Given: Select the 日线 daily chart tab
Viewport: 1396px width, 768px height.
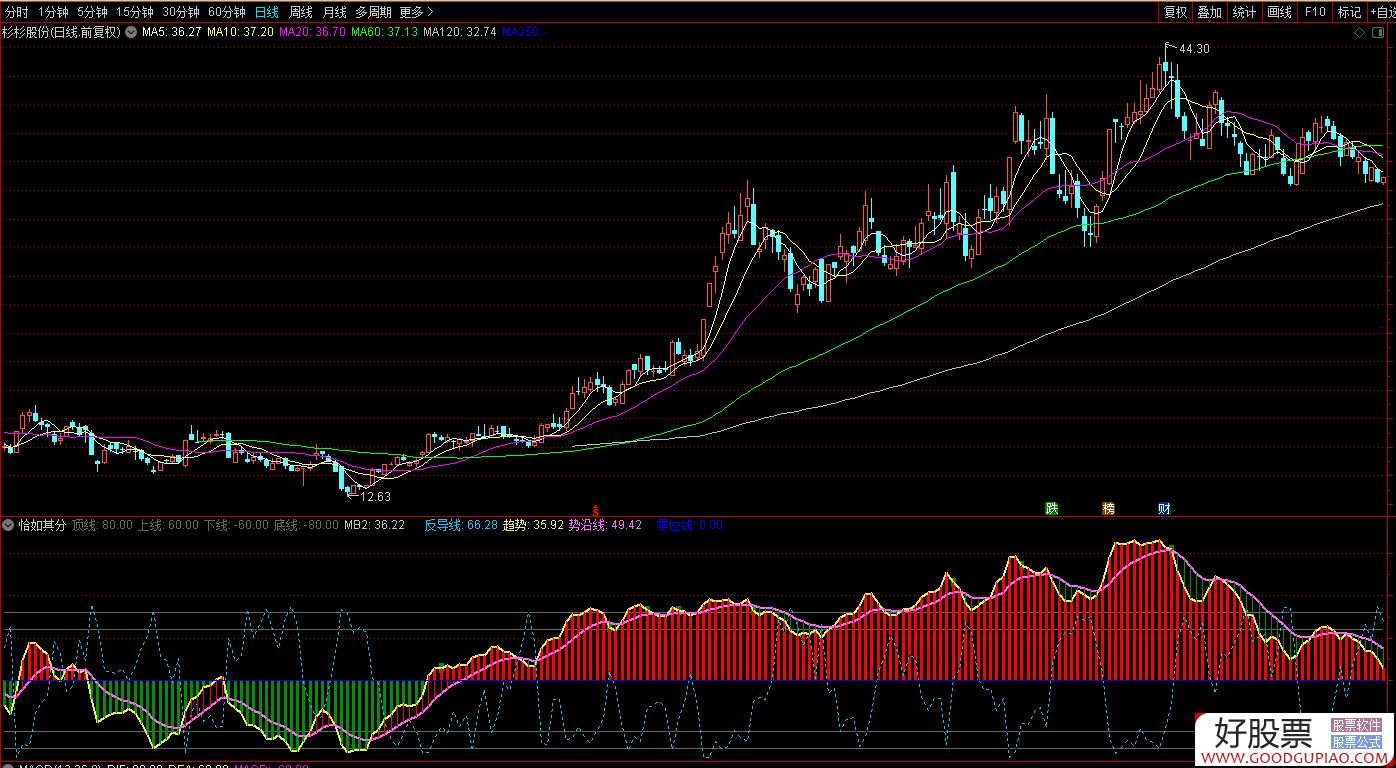Looking at the screenshot, I should click(266, 12).
